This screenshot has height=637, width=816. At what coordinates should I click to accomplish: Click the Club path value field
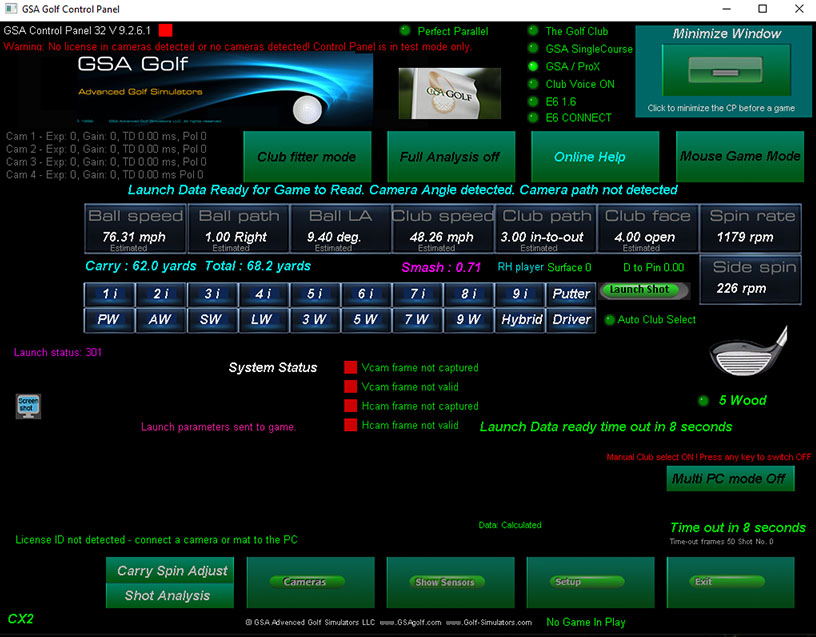pyautogui.click(x=545, y=228)
